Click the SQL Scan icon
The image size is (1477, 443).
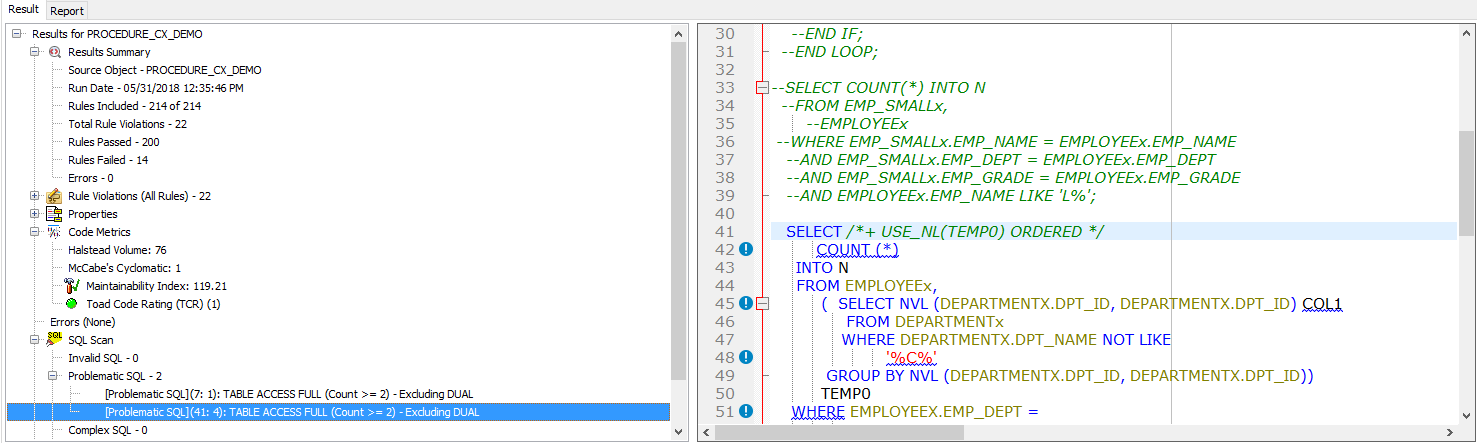tap(55, 338)
